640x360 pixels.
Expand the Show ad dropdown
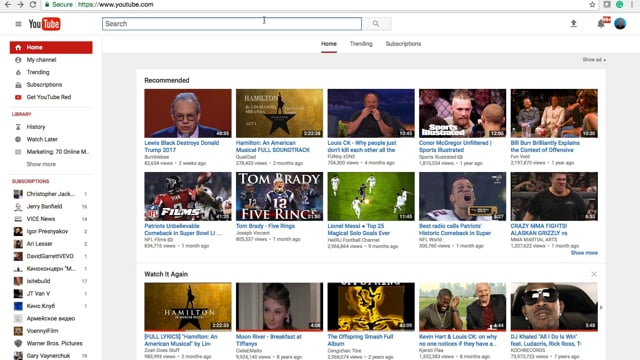[x=594, y=60]
